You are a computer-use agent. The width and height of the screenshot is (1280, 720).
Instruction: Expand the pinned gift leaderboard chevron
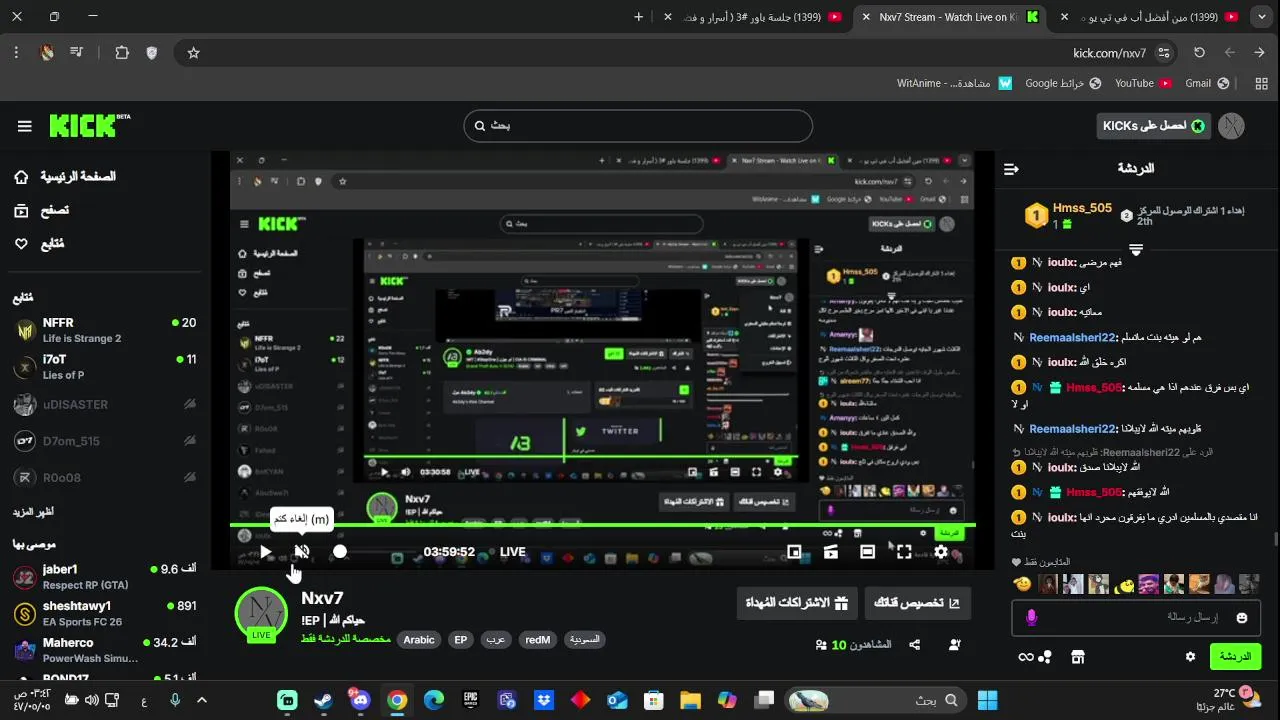tap(1136, 248)
